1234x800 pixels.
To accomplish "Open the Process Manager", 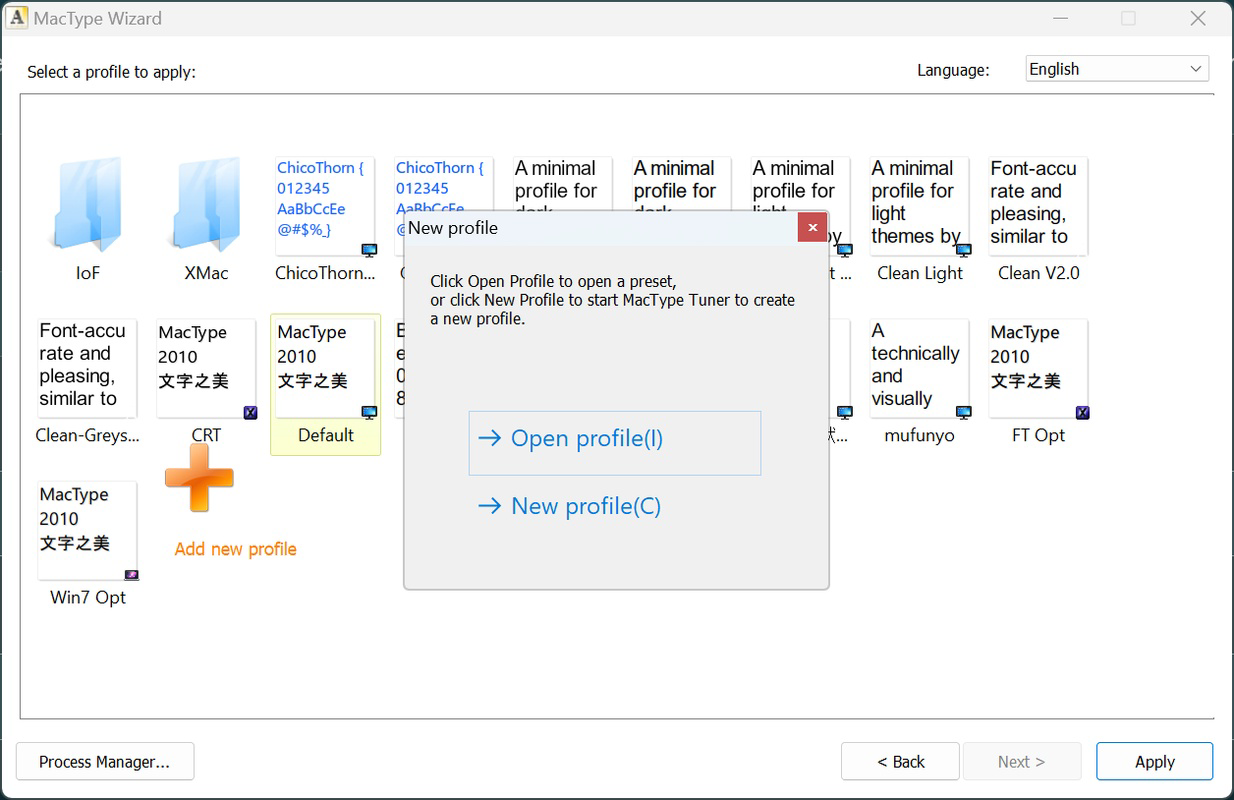I will tap(104, 761).
